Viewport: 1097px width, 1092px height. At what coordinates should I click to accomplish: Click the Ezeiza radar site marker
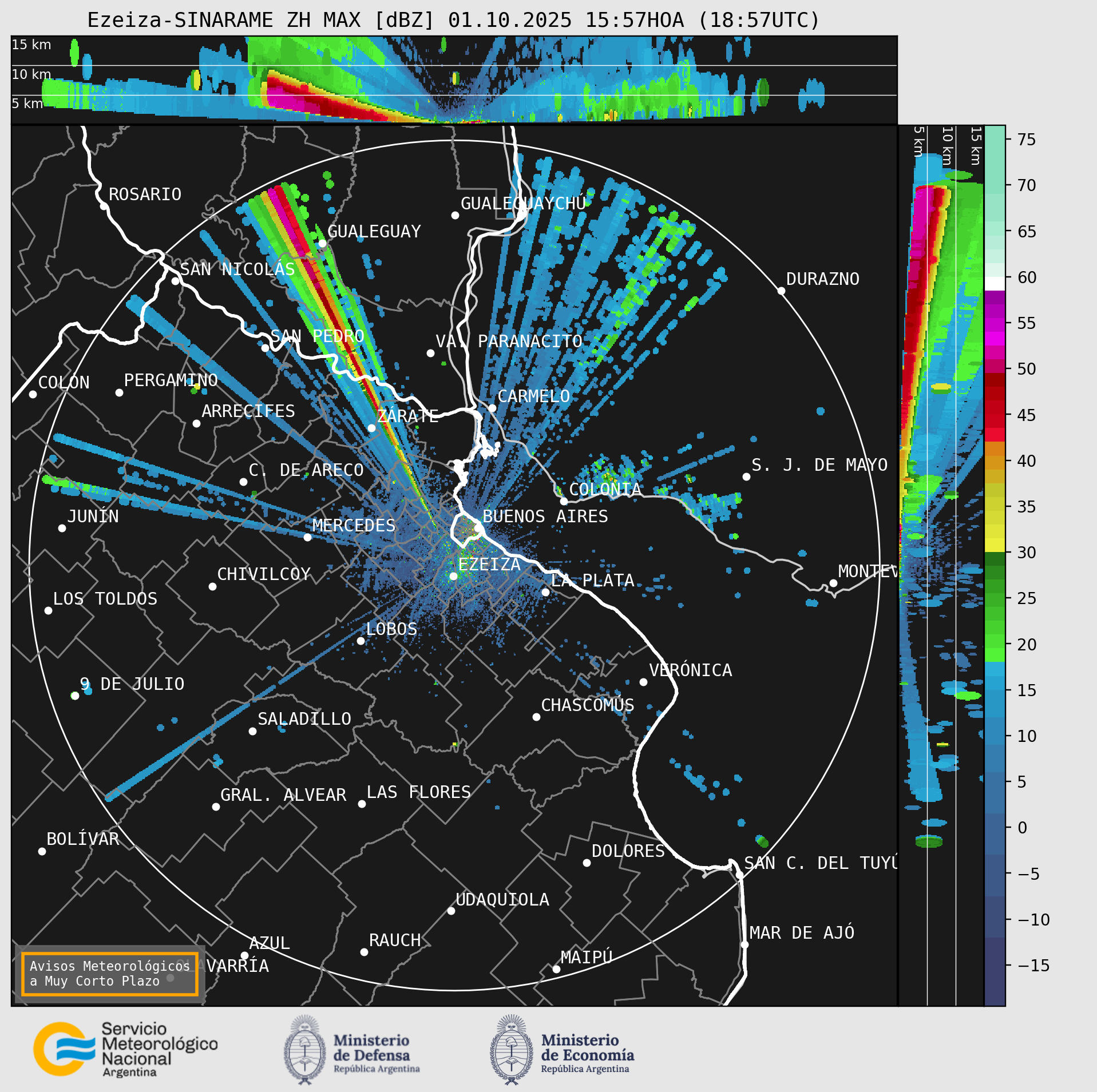click(453, 576)
